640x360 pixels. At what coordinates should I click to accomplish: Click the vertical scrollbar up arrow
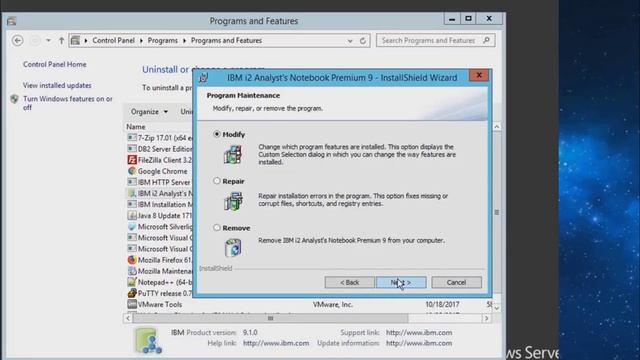click(x=497, y=127)
